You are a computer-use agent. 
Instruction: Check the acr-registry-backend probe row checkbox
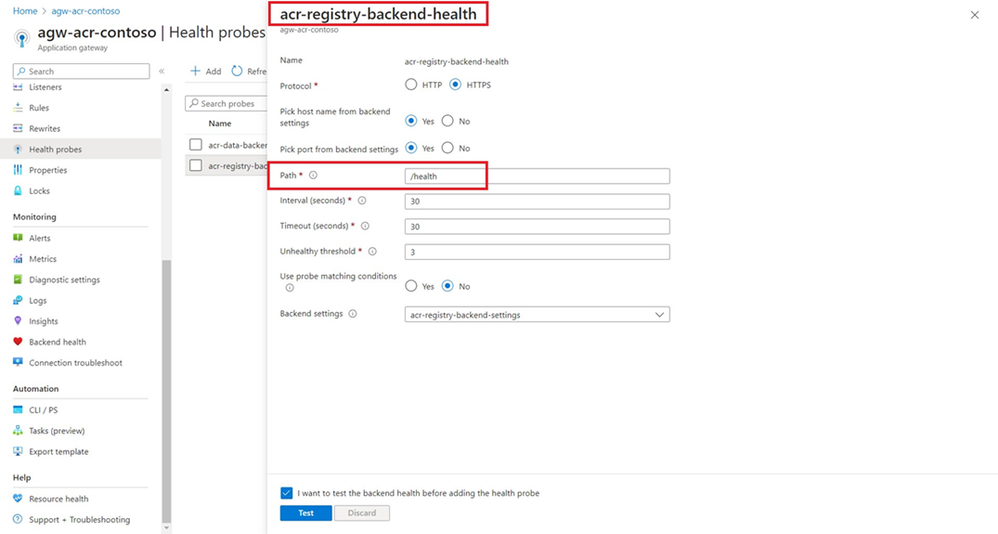pos(196,166)
